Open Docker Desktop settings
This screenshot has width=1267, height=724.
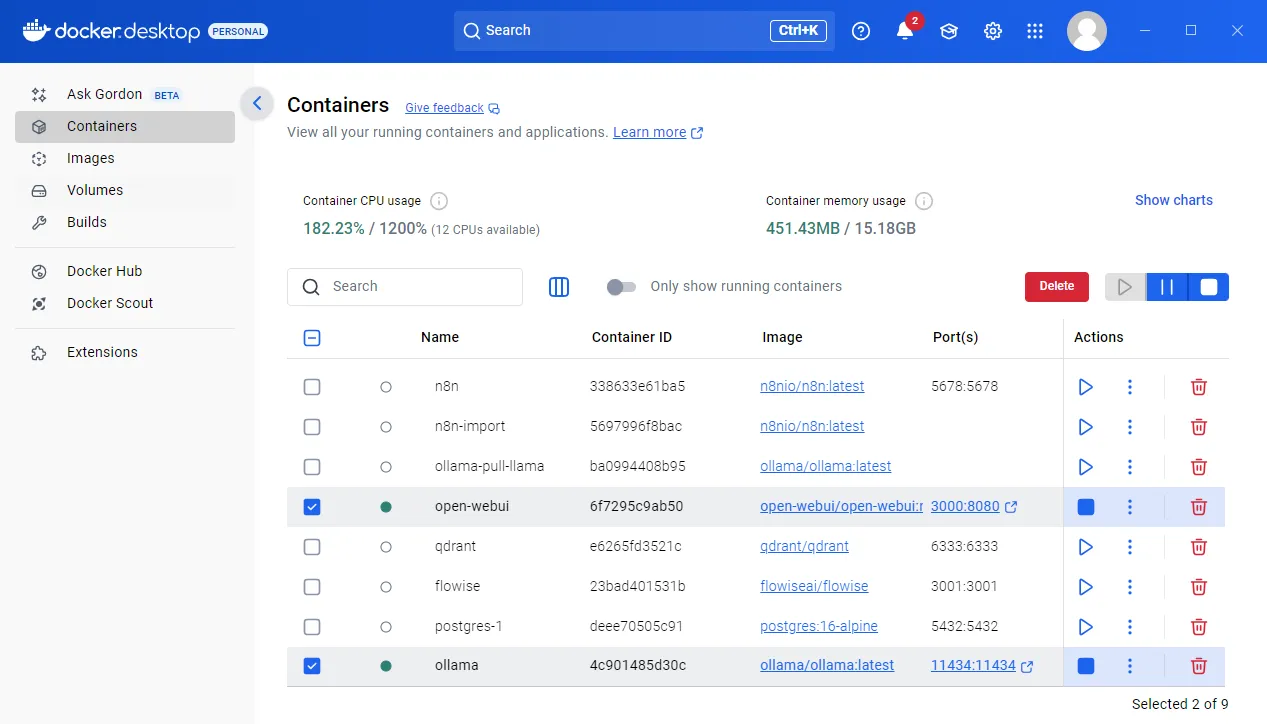point(992,31)
